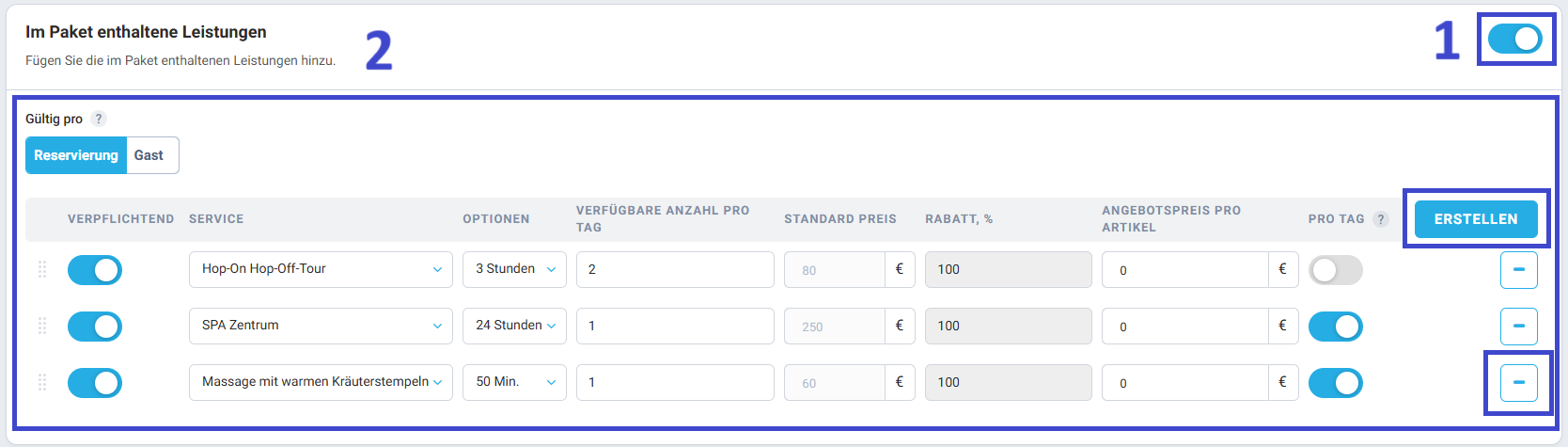Image resolution: width=1568 pixels, height=447 pixels.
Task: Select the Reservierung tab
Action: [x=76, y=155]
